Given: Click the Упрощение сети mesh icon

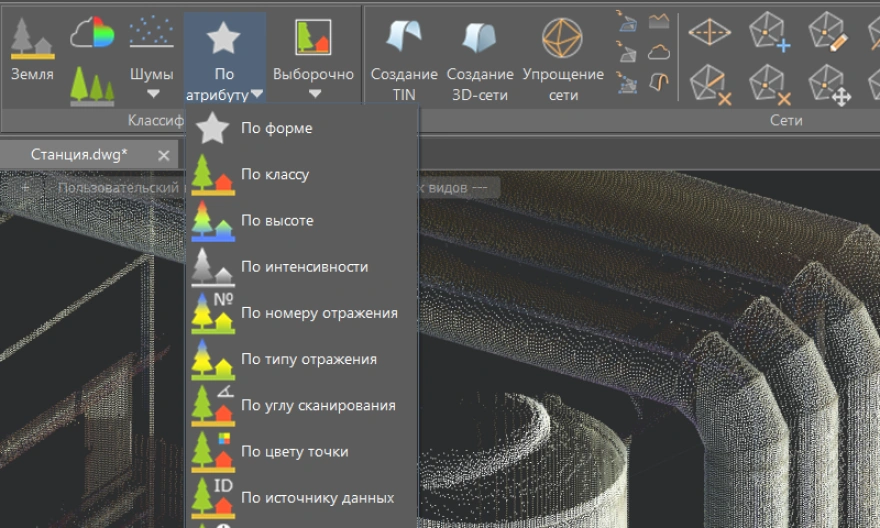Looking at the screenshot, I should pyautogui.click(x=562, y=38).
